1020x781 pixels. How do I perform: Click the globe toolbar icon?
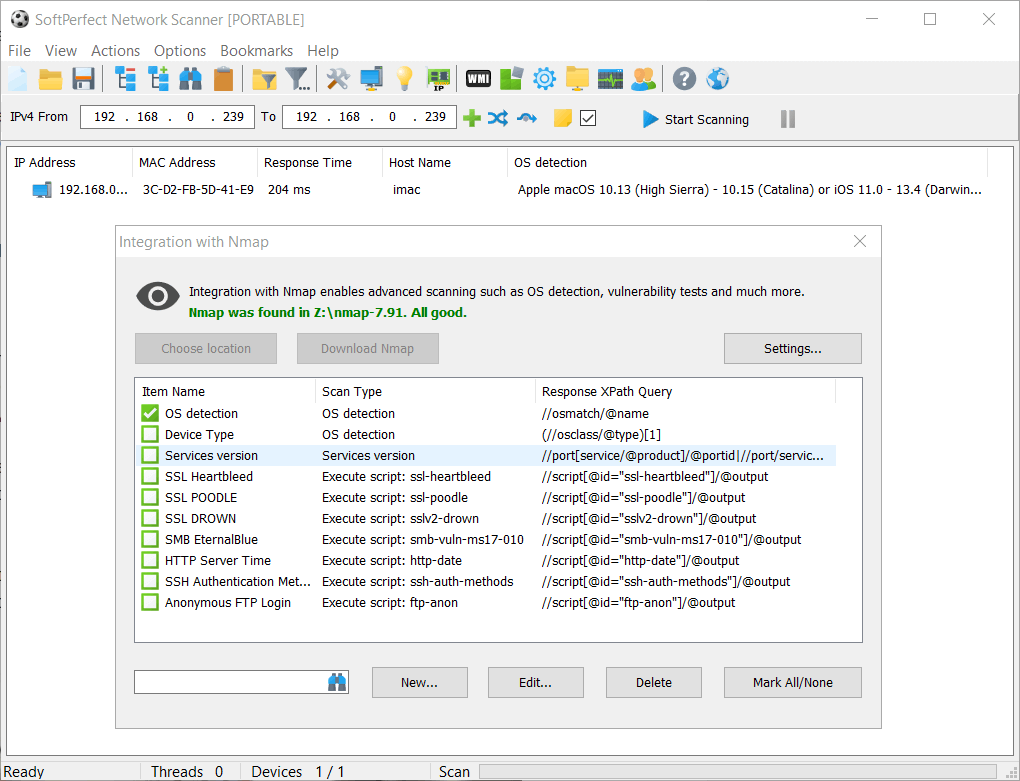point(718,79)
